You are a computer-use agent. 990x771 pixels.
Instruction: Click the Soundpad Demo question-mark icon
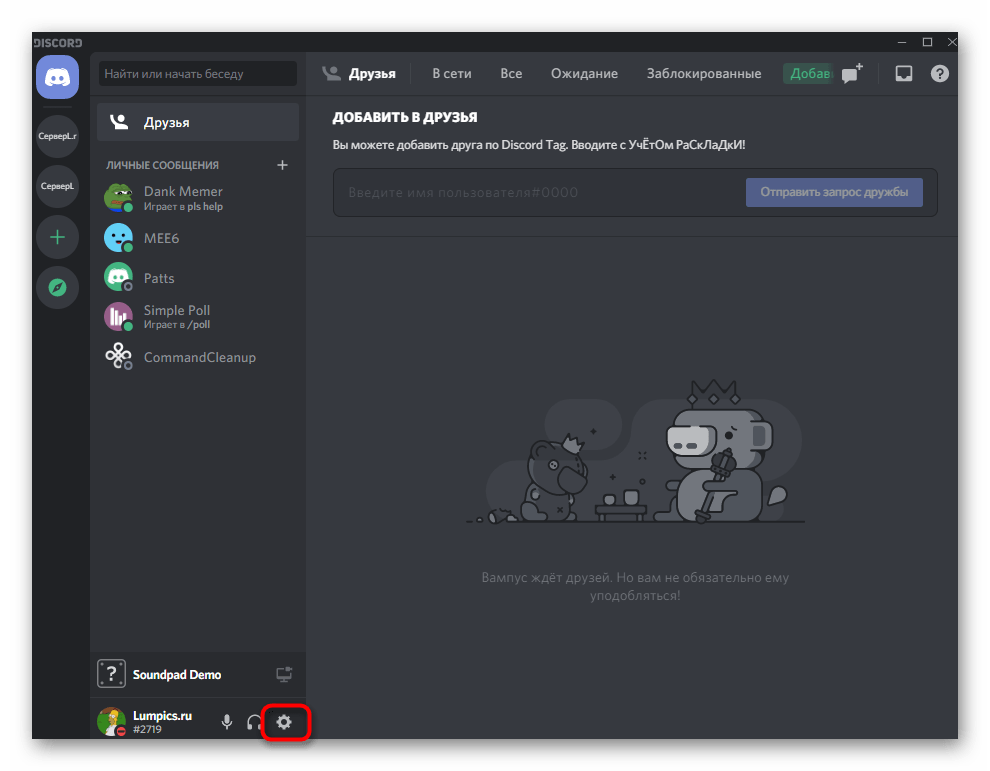pyautogui.click(x=111, y=674)
